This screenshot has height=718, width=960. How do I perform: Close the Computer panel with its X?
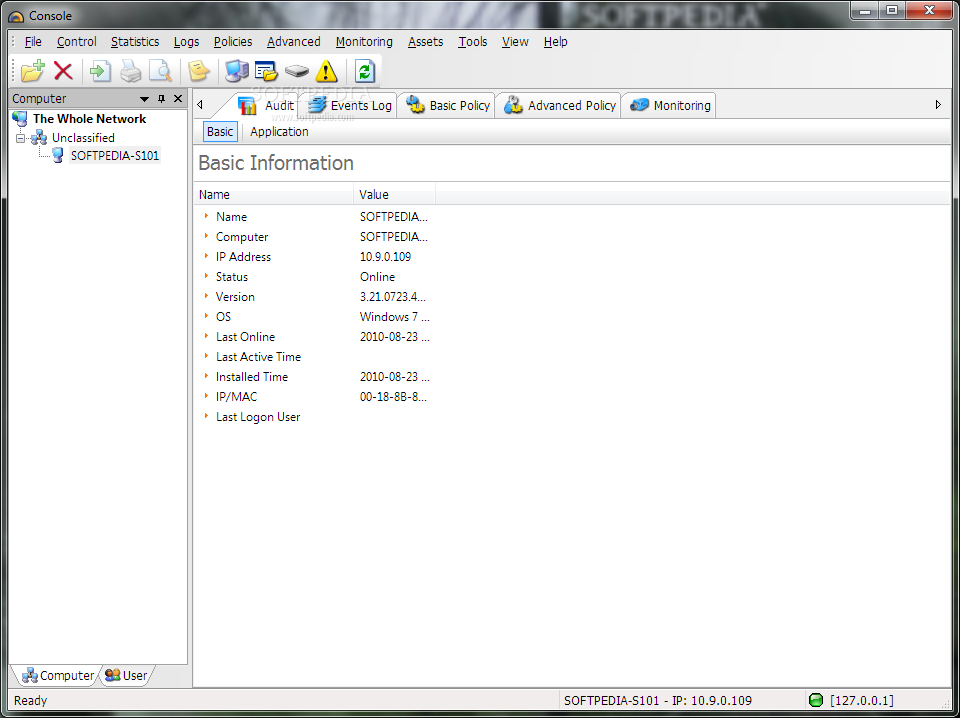[178, 99]
